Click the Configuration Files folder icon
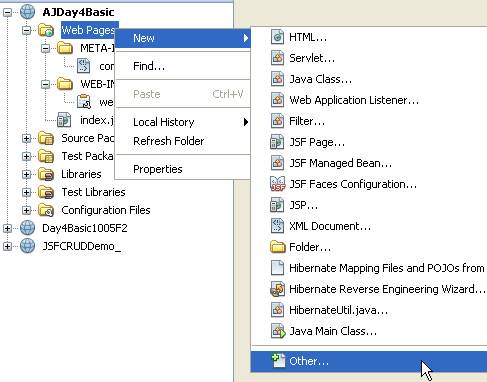 point(46,210)
